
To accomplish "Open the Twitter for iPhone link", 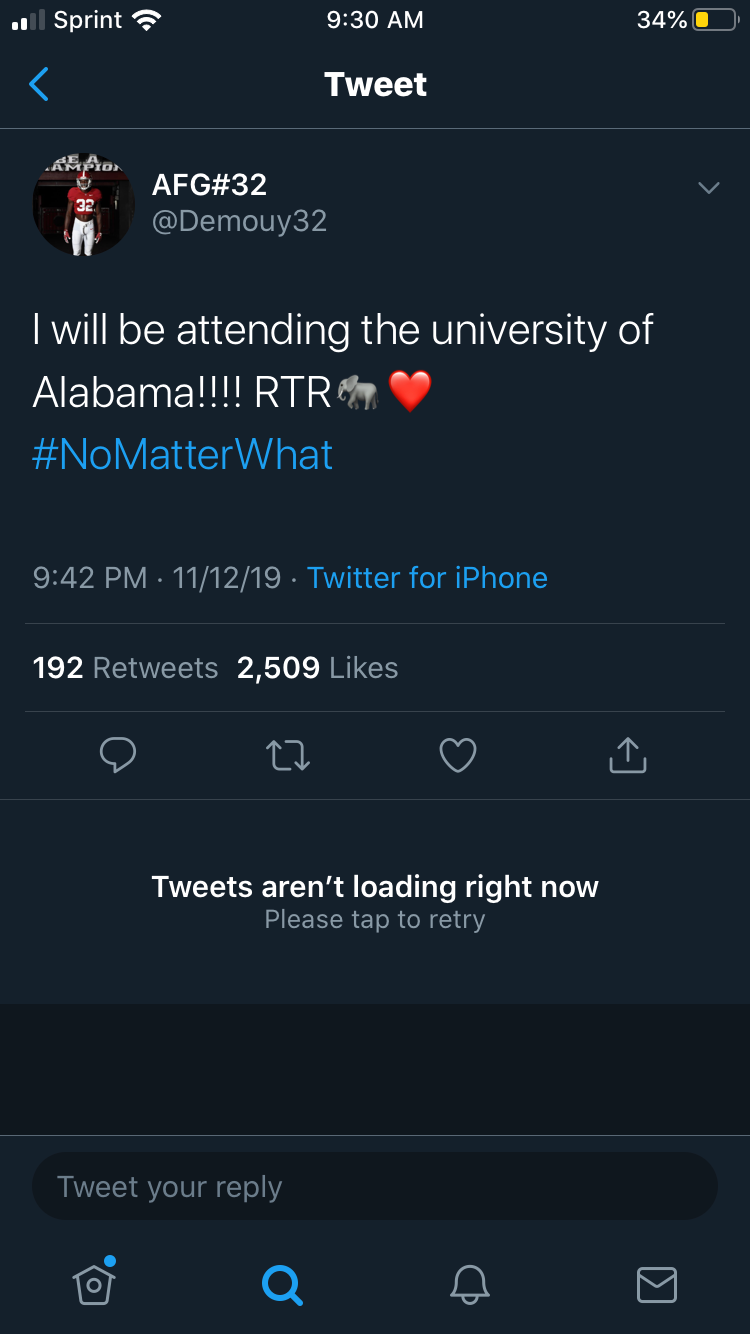I will [x=427, y=578].
